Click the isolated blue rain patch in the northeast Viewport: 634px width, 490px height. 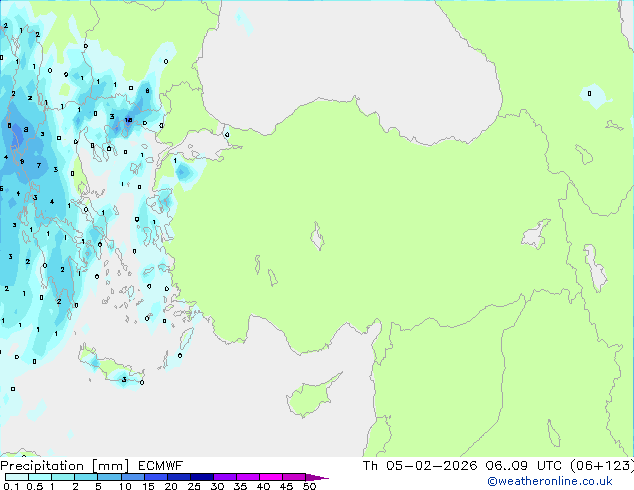[594, 95]
